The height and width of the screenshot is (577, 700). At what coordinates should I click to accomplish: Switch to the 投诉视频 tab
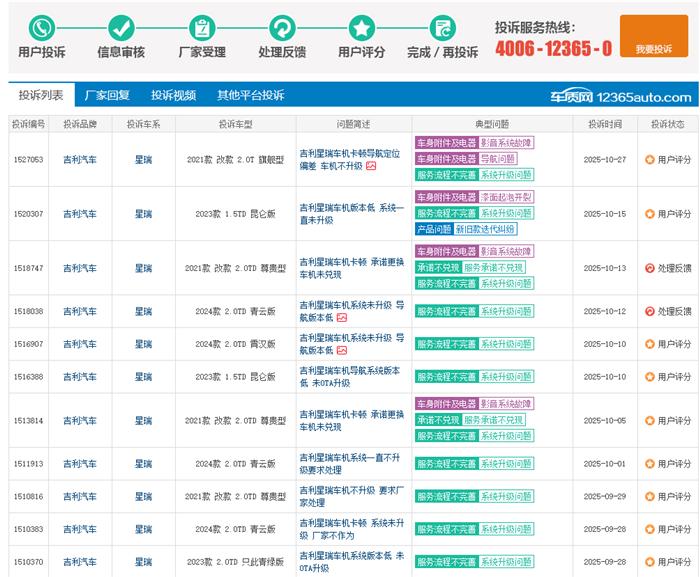click(x=173, y=96)
